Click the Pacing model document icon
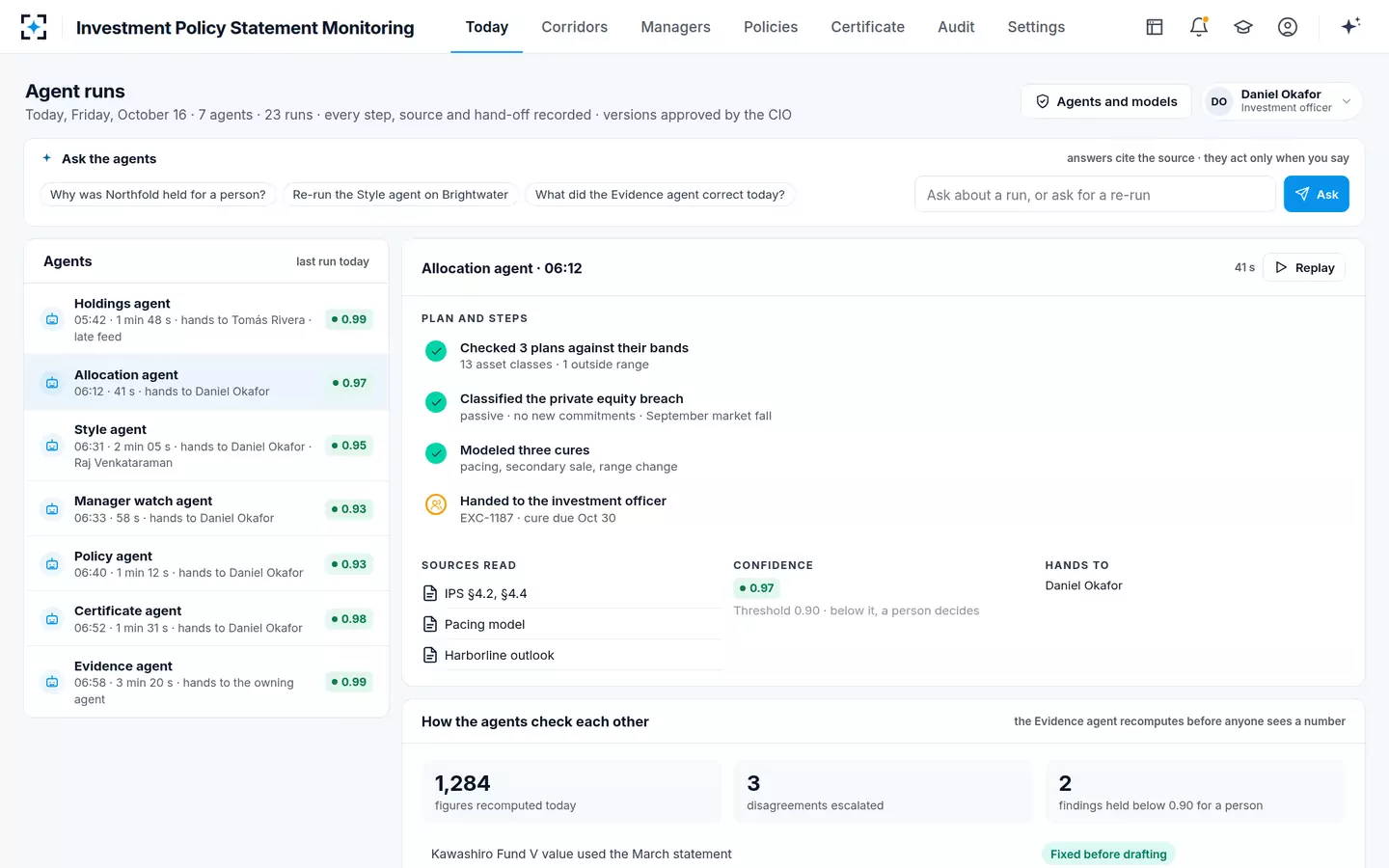Image resolution: width=1389 pixels, height=868 pixels. pyautogui.click(x=430, y=624)
